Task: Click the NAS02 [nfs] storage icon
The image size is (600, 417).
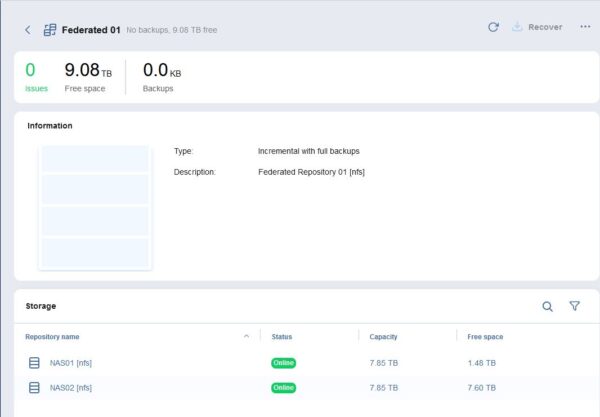Action: [34, 388]
